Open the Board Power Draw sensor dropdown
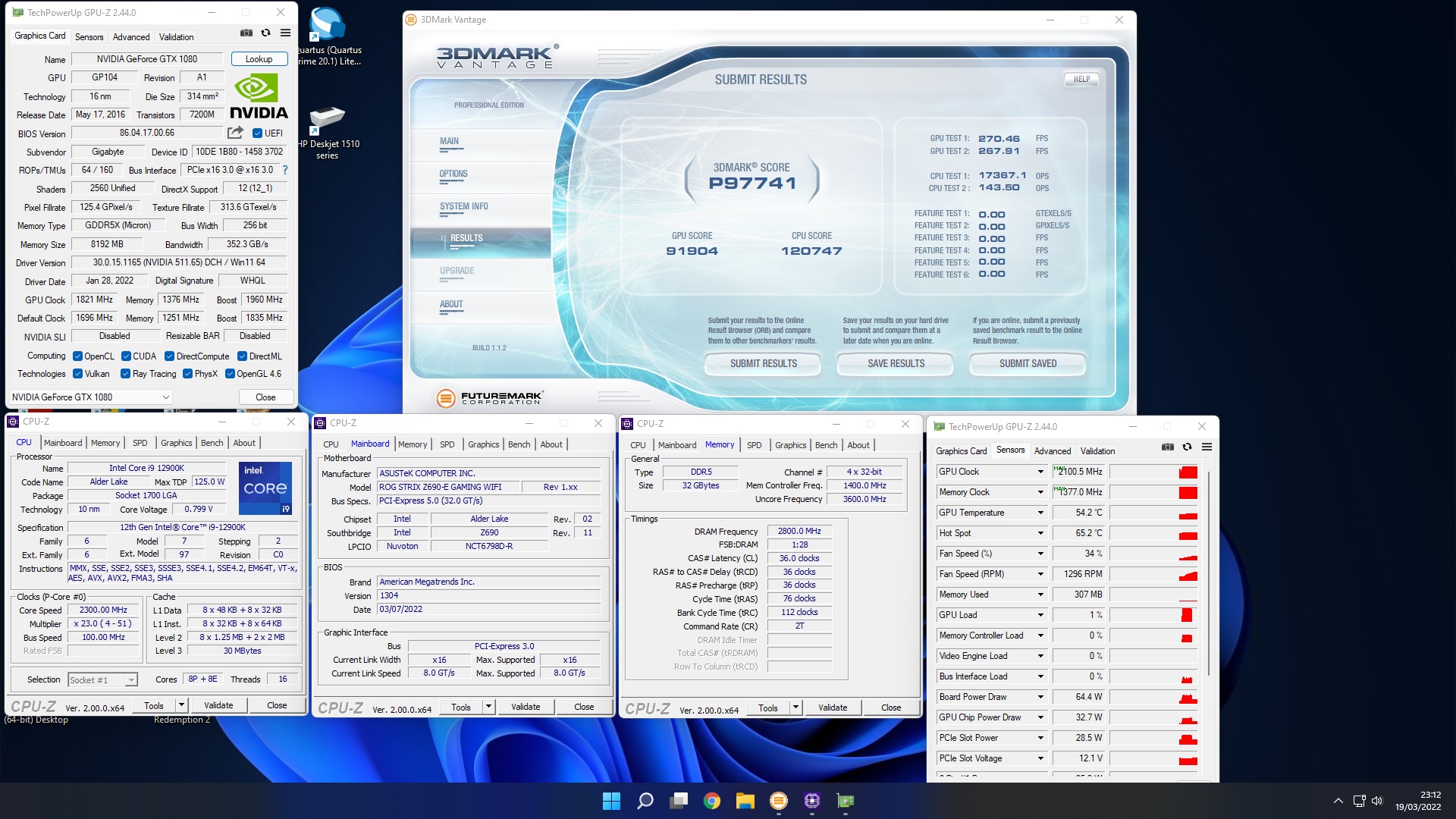 point(1040,697)
